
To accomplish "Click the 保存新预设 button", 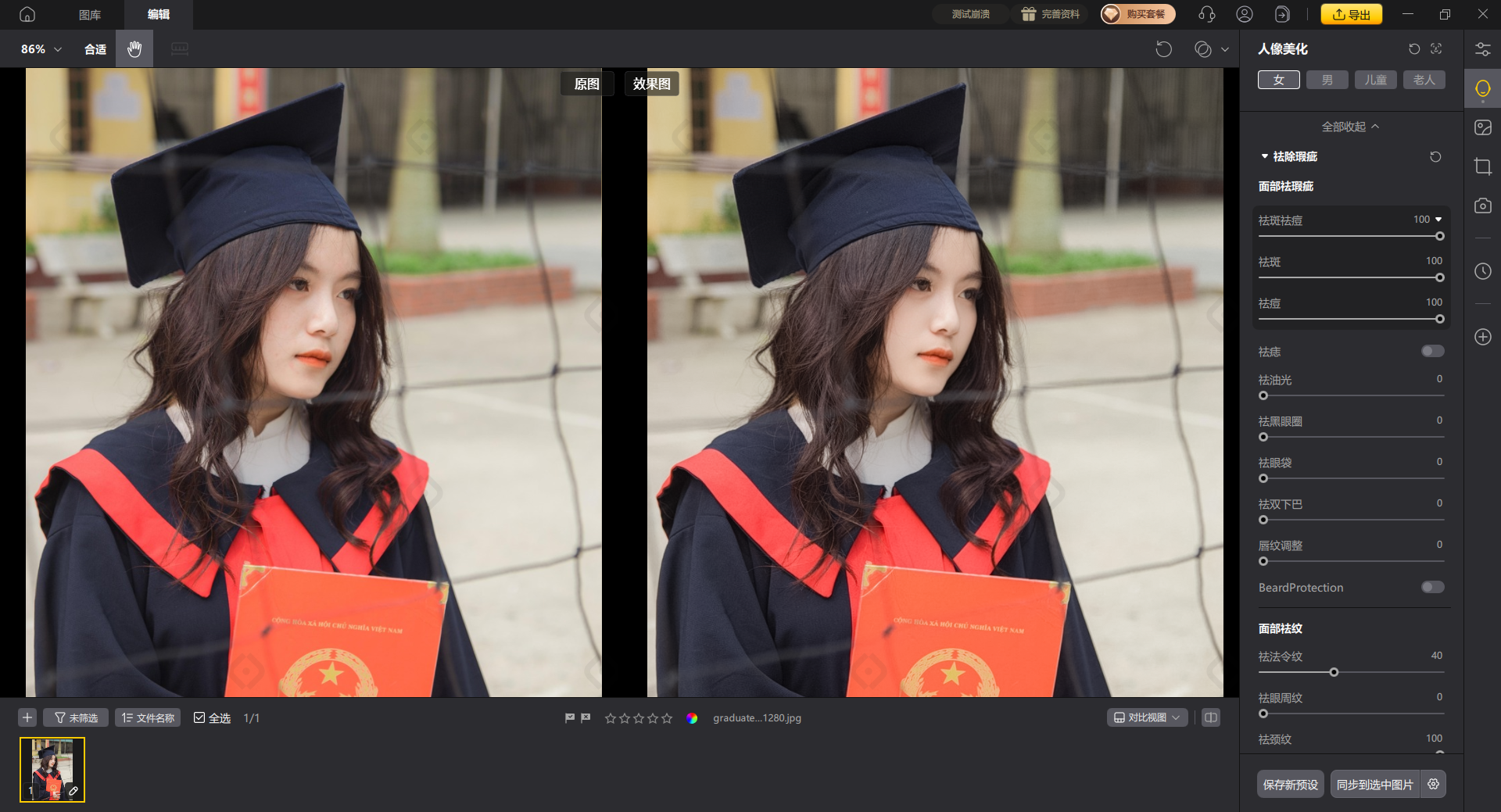I will (x=1290, y=785).
